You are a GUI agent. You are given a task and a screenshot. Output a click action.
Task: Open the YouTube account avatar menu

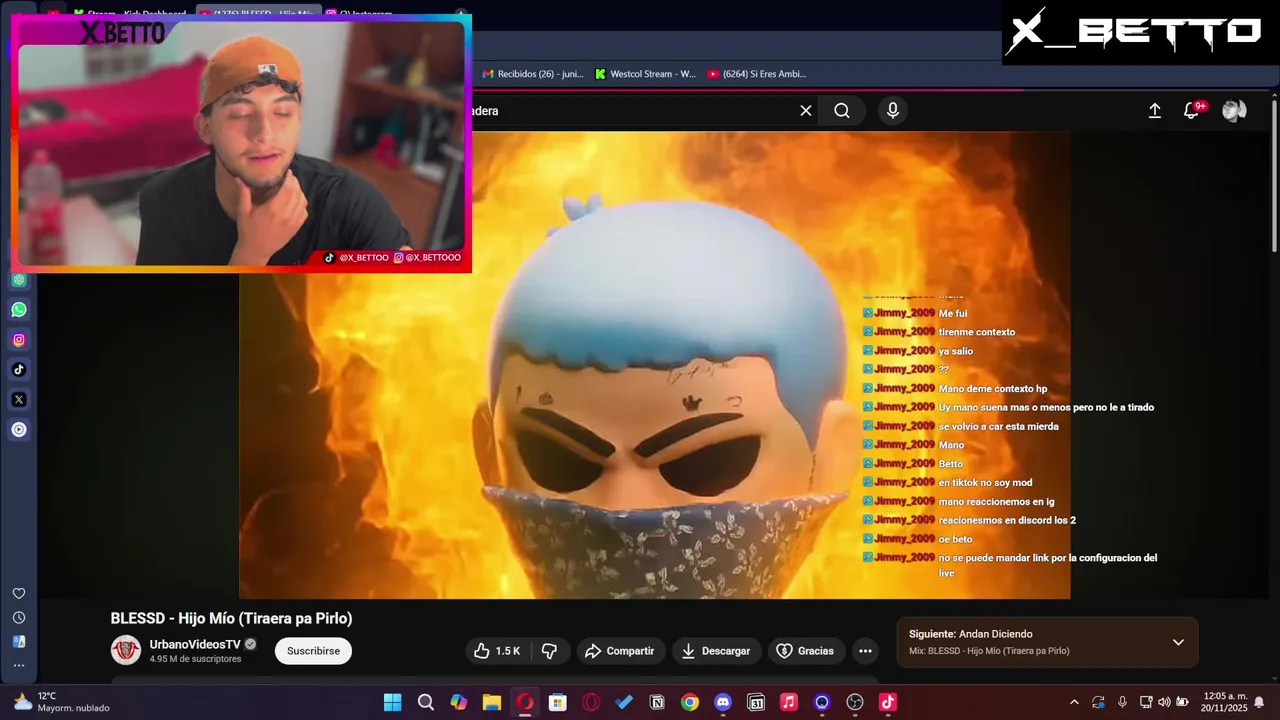click(1234, 111)
